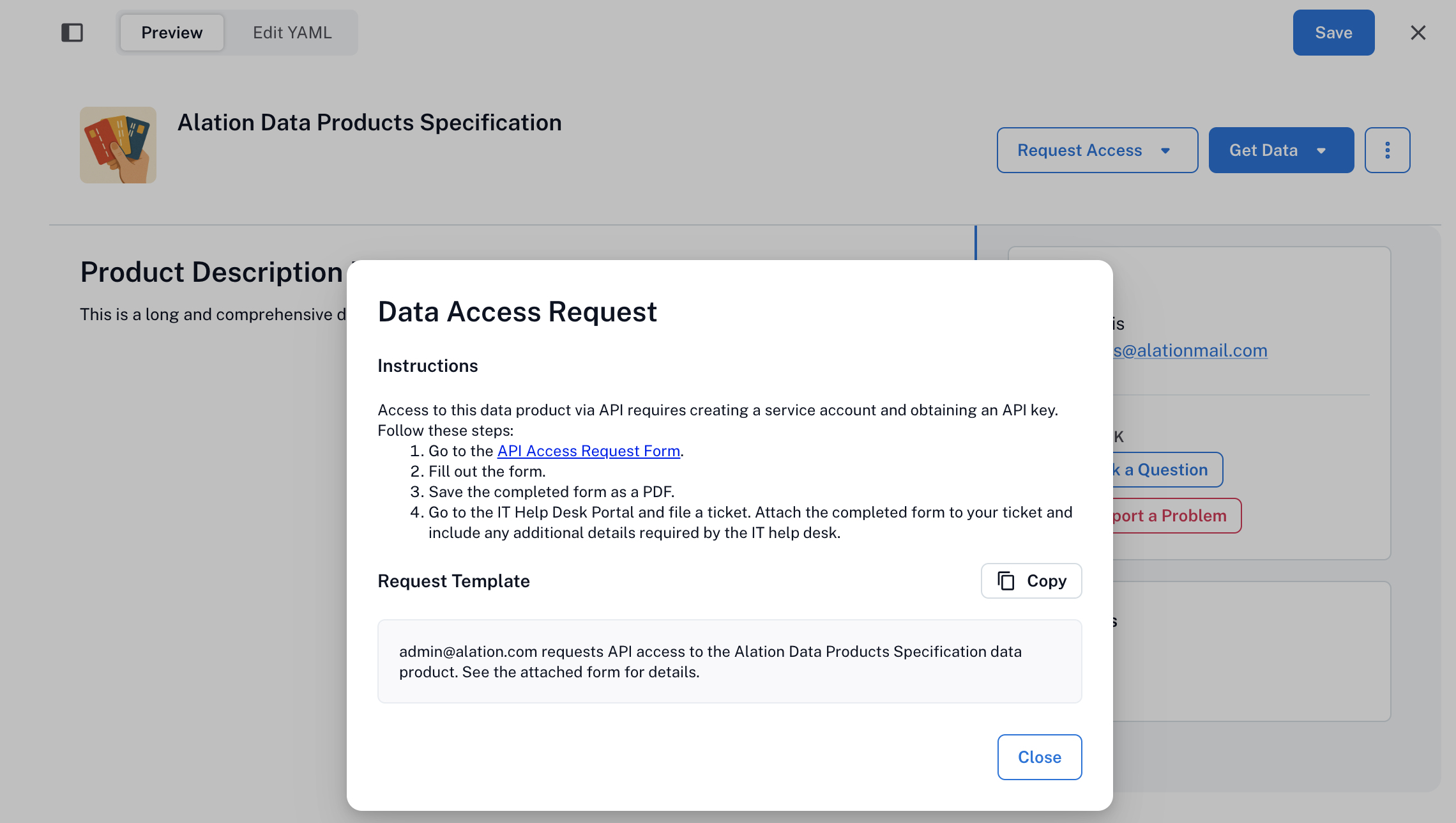
Task: Select the request template message box
Action: tap(729, 661)
